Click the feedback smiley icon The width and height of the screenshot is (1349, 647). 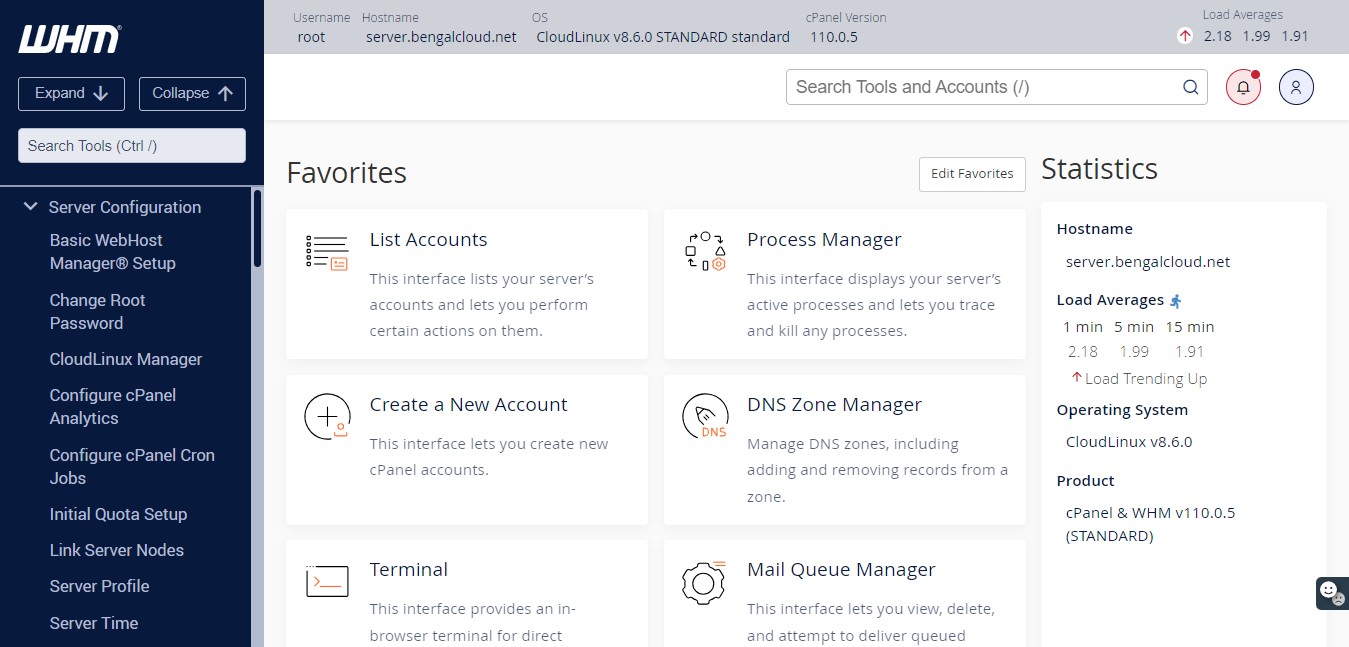1330,592
